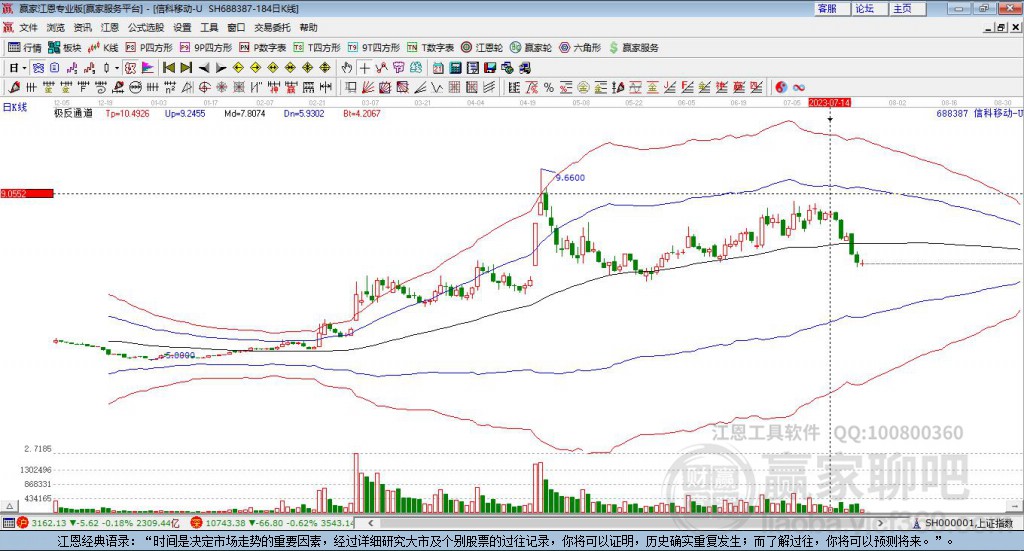Switch to the K线 candlestick chart
The height and width of the screenshot is (551, 1024).
pyautogui.click(x=103, y=48)
